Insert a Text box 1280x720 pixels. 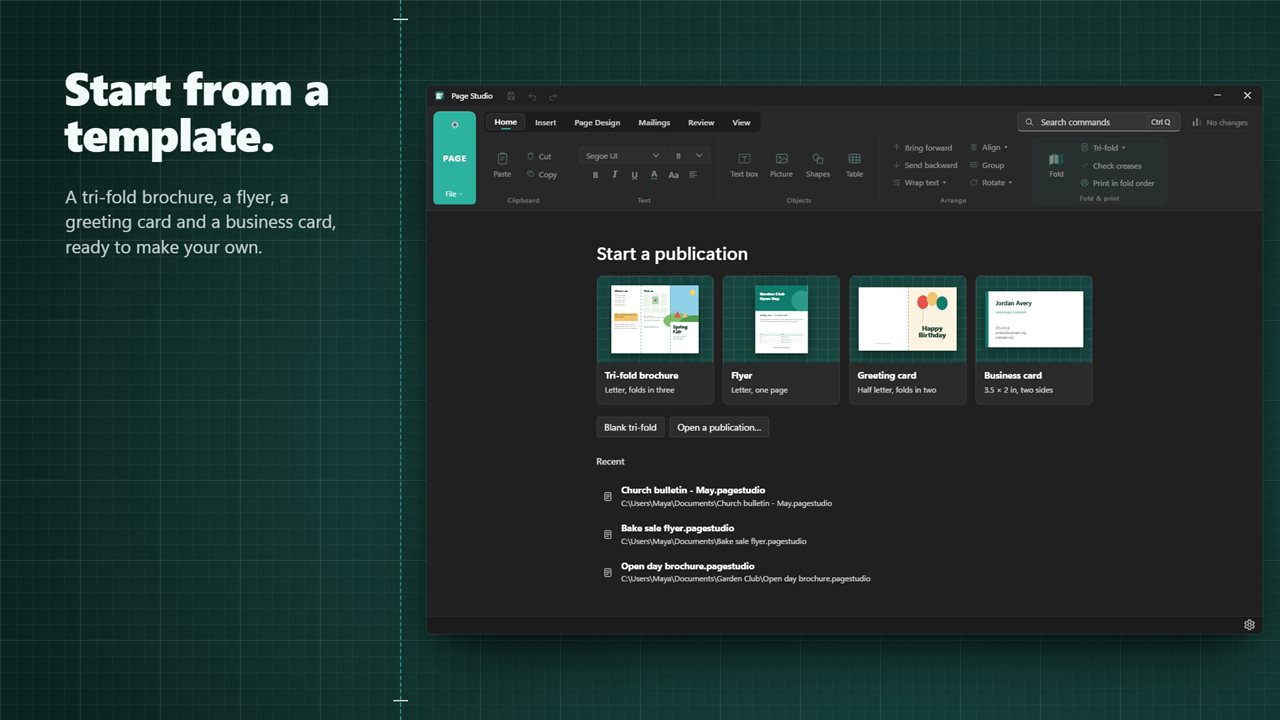tap(744, 164)
